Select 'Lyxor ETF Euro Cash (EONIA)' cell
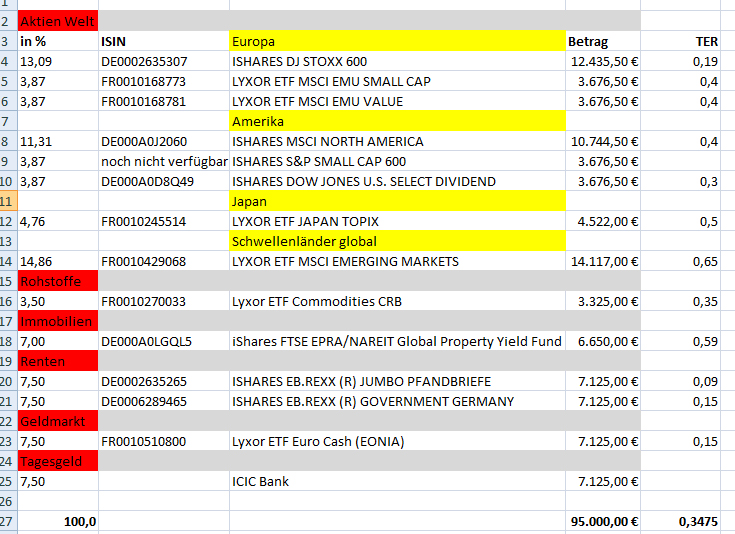The image size is (735, 534). [x=398, y=442]
